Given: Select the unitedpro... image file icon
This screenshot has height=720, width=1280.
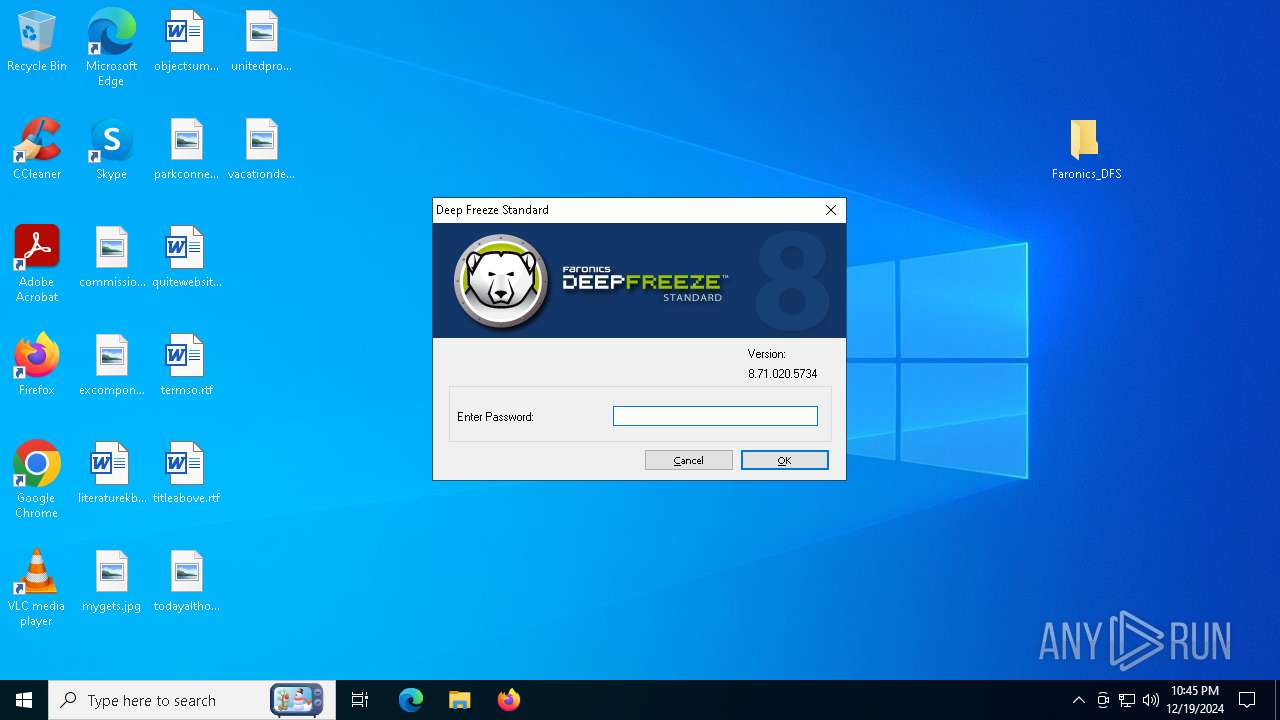Looking at the screenshot, I should tap(261, 42).
